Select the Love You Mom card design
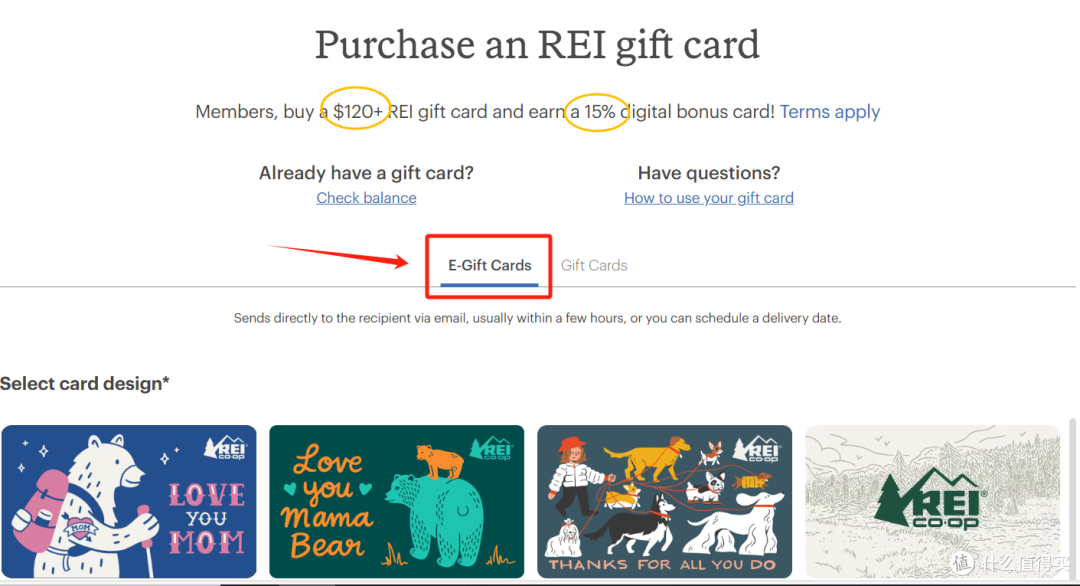Screen dimensions: 1080x586 click(x=129, y=501)
